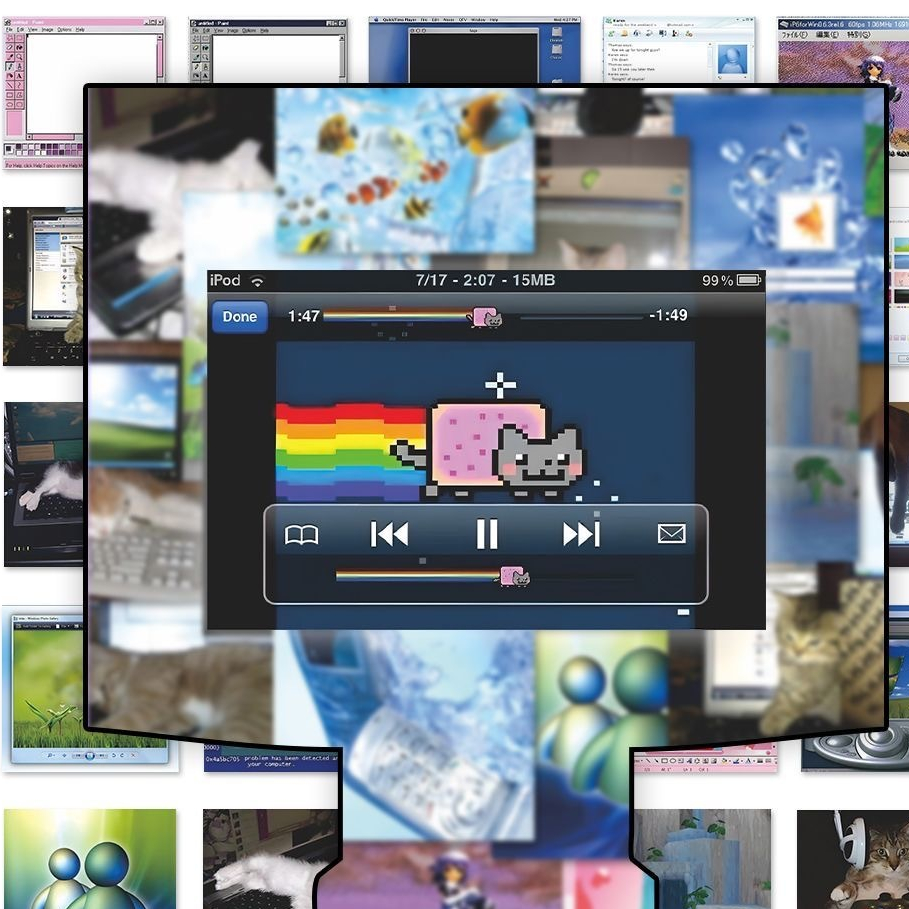Select Polygon tool in pink Paint
The image size is (909, 909).
19,95
